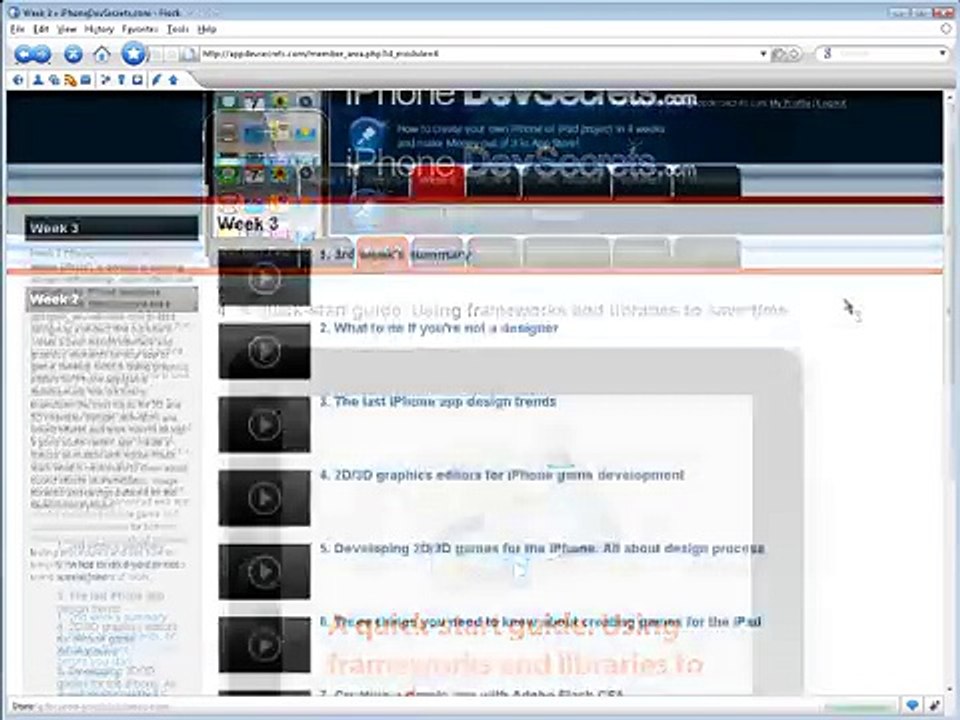This screenshot has height=720, width=960.
Task: Play the 'graphics editors' video thumbnail
Action: (x=264, y=498)
